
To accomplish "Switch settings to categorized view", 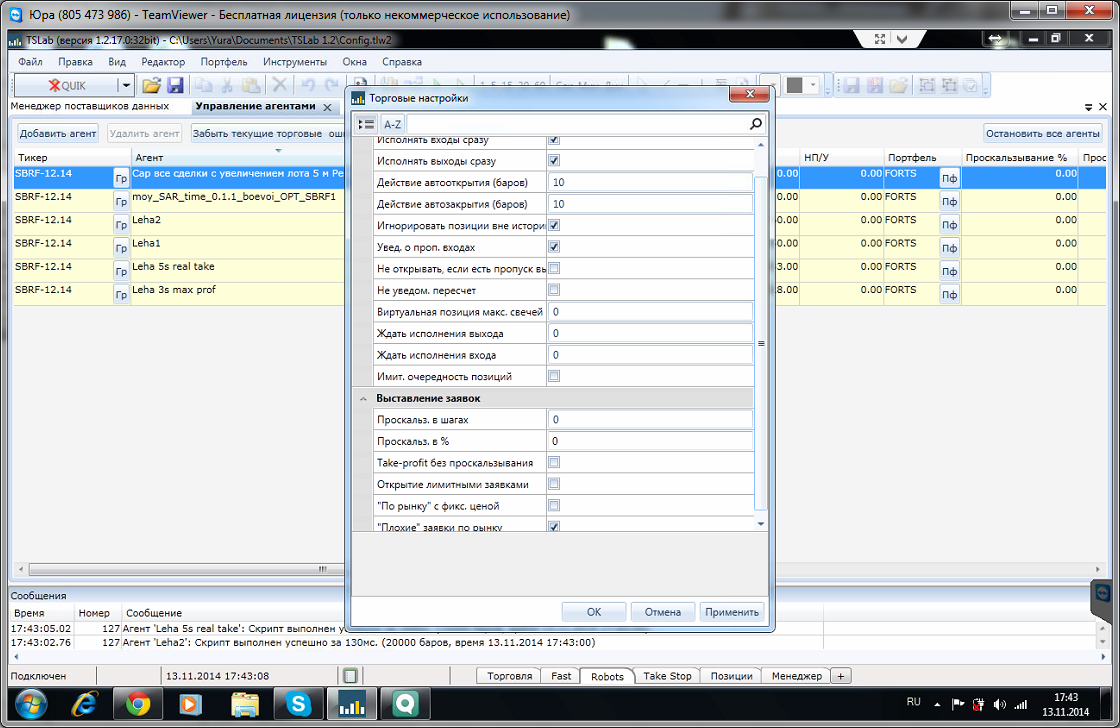I will (x=366, y=124).
